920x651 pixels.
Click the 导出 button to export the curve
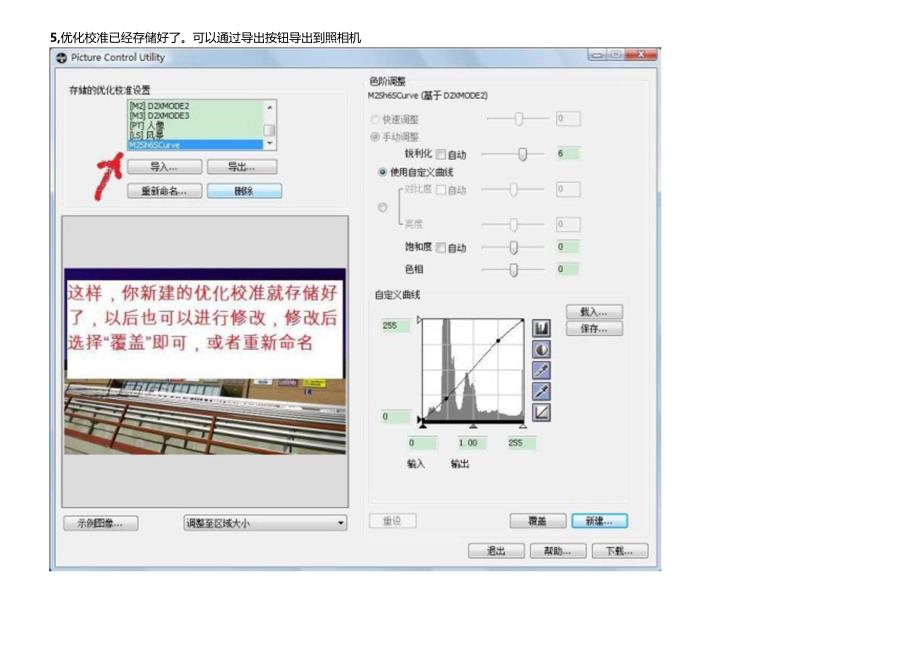coord(241,166)
